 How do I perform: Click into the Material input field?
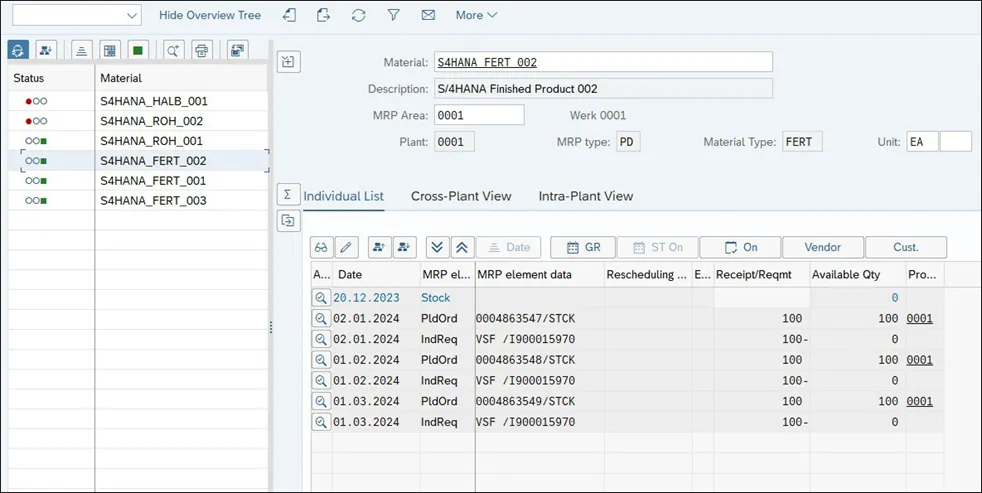click(603, 62)
